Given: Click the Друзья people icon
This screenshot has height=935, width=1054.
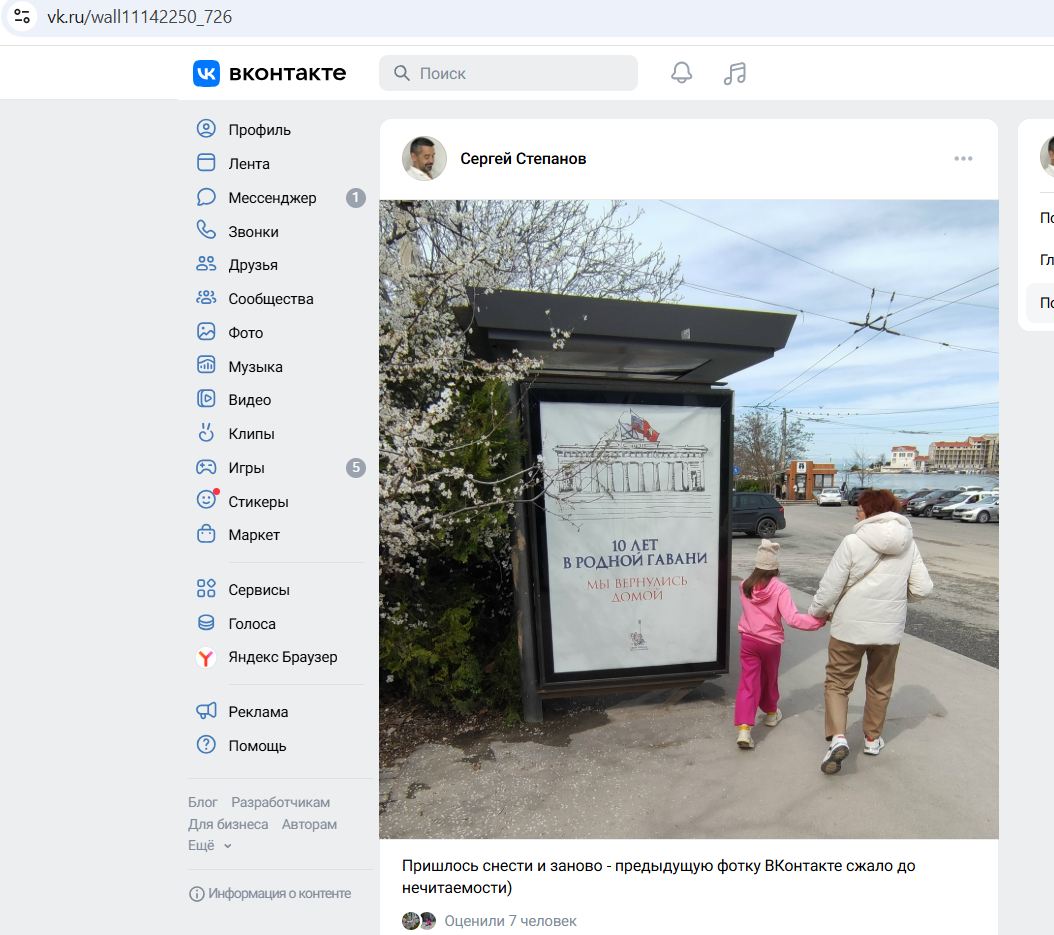Looking at the screenshot, I should (206, 264).
